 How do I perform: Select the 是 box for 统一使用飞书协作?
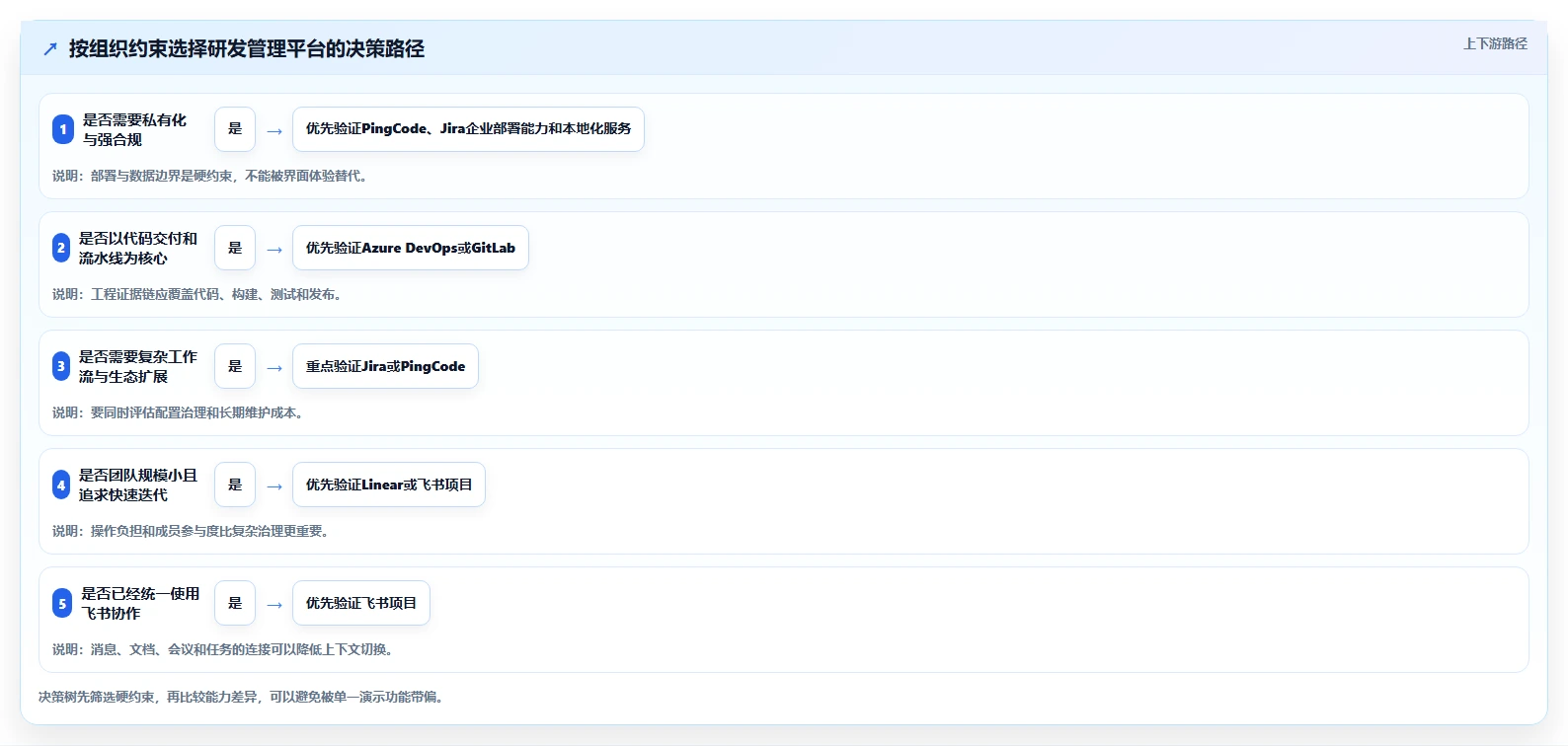[x=235, y=603]
